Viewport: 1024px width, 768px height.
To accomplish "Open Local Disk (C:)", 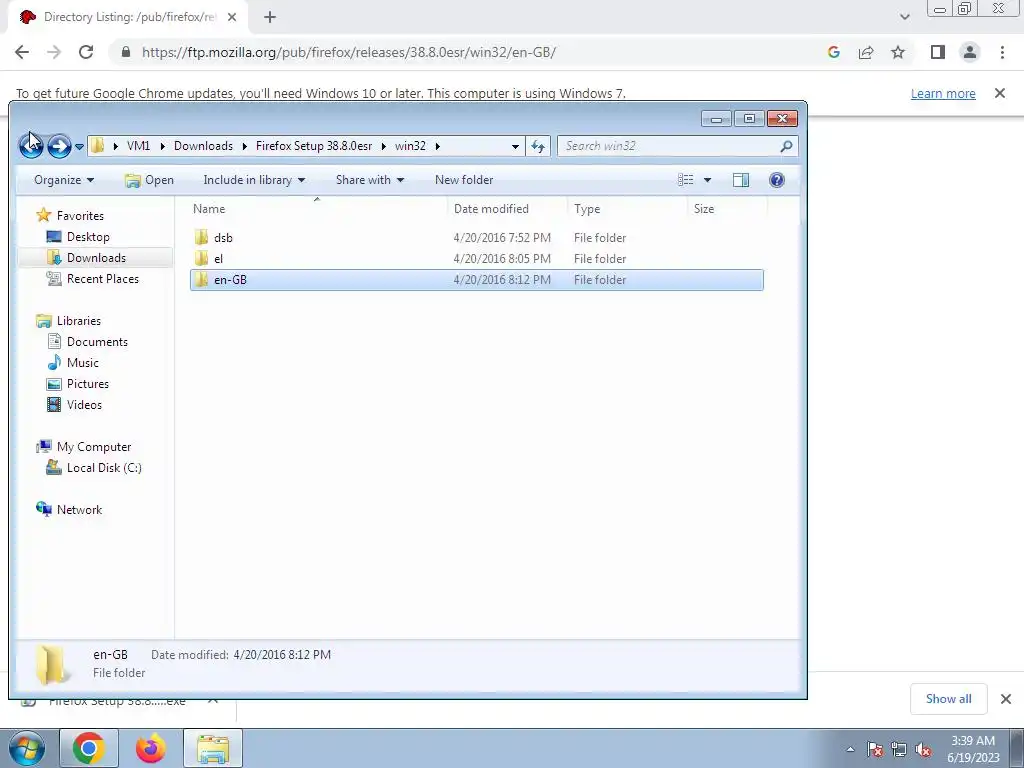I will click(x=104, y=468).
